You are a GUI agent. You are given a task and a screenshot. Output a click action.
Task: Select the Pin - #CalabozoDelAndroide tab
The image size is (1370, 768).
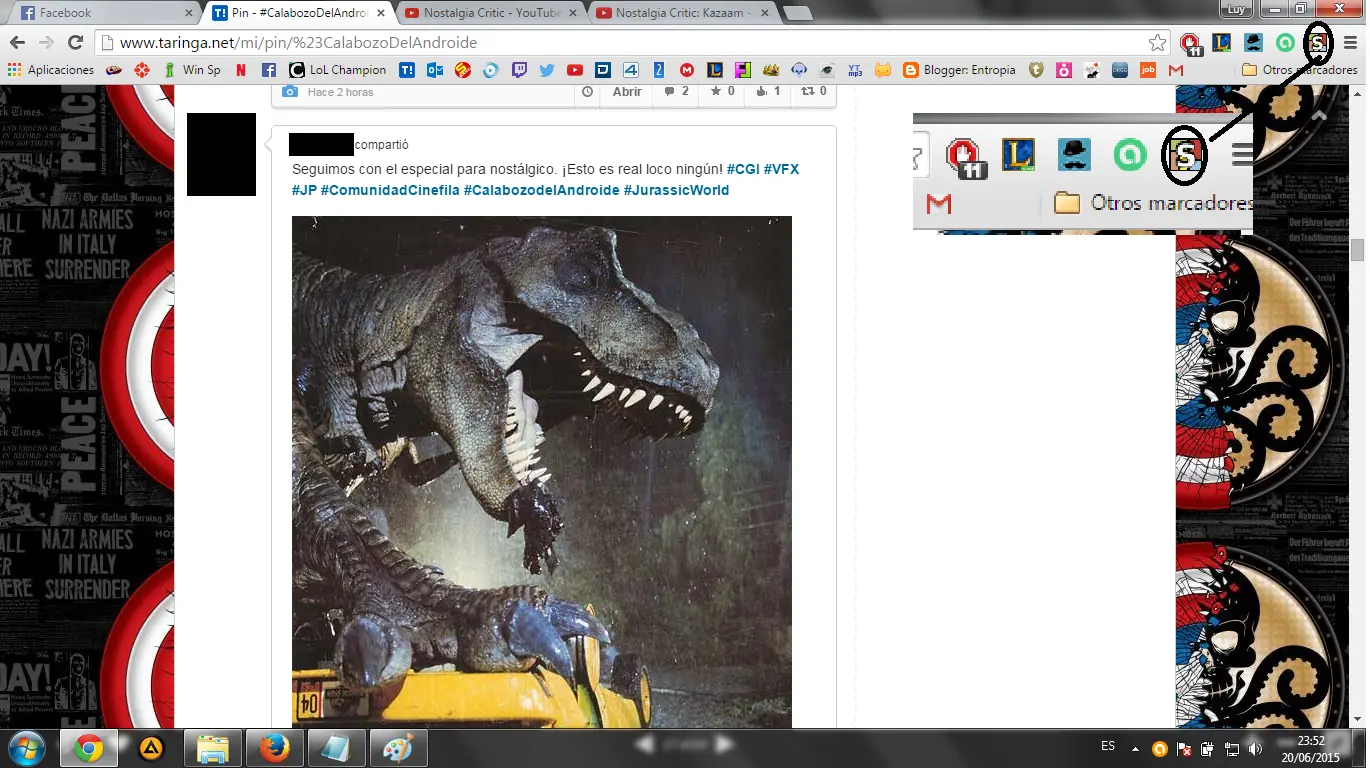tap(297, 13)
